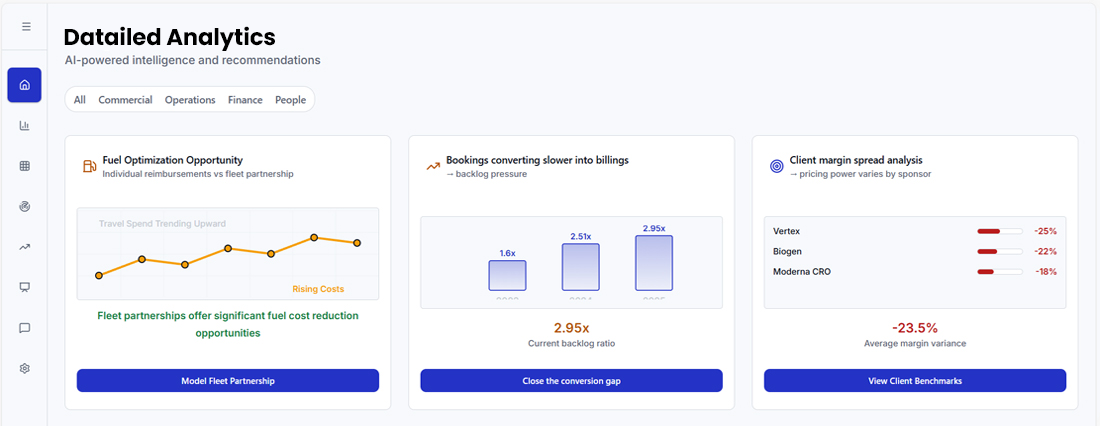
Task: Click the target icon beside Client margin spread
Action: pos(776,166)
